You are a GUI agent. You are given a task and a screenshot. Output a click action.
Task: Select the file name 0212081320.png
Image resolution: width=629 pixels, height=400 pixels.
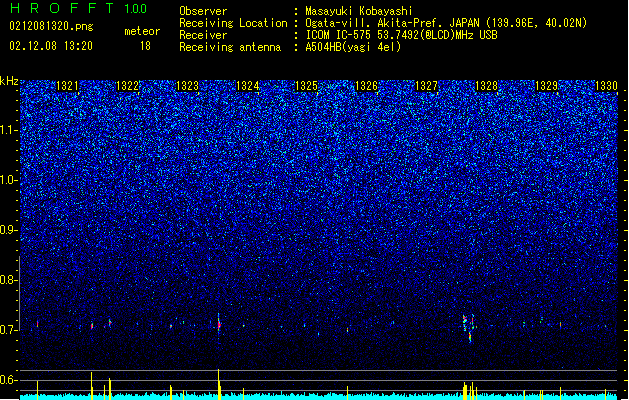(51, 26)
